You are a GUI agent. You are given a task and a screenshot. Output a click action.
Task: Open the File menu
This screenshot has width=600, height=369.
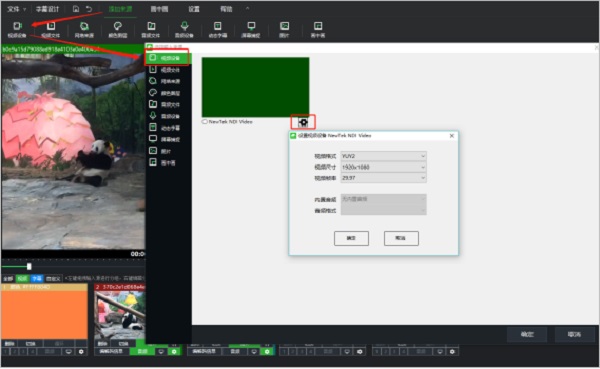(x=16, y=9)
